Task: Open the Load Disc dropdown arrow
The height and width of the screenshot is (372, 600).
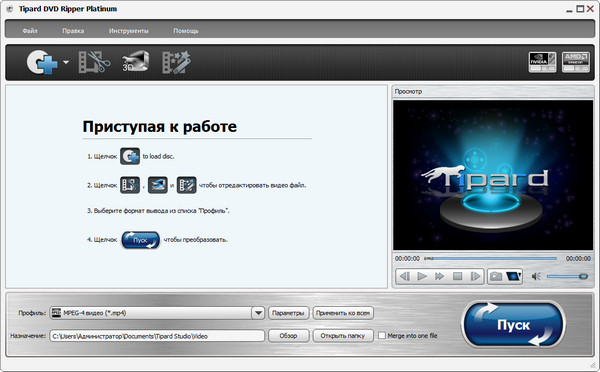Action: coord(66,62)
